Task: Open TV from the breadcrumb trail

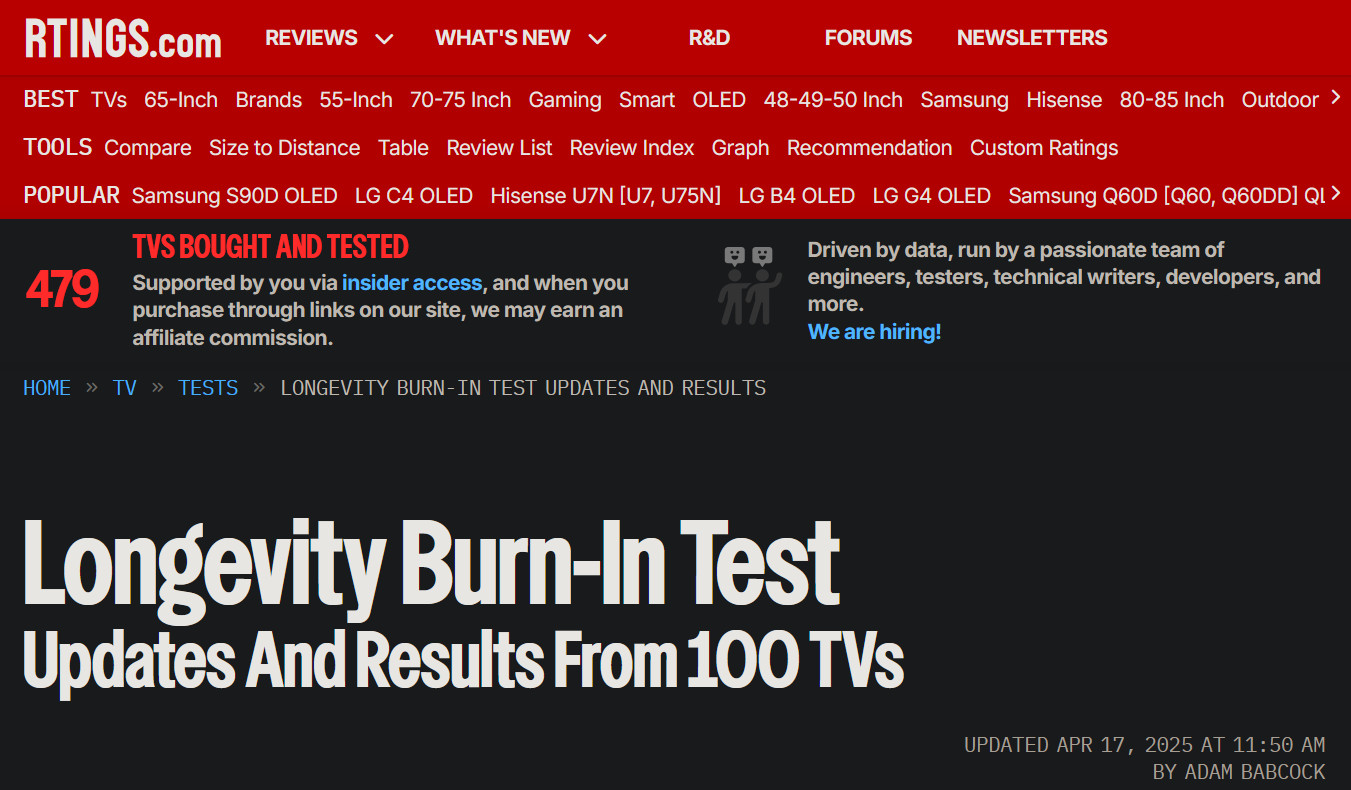Action: pos(124,387)
